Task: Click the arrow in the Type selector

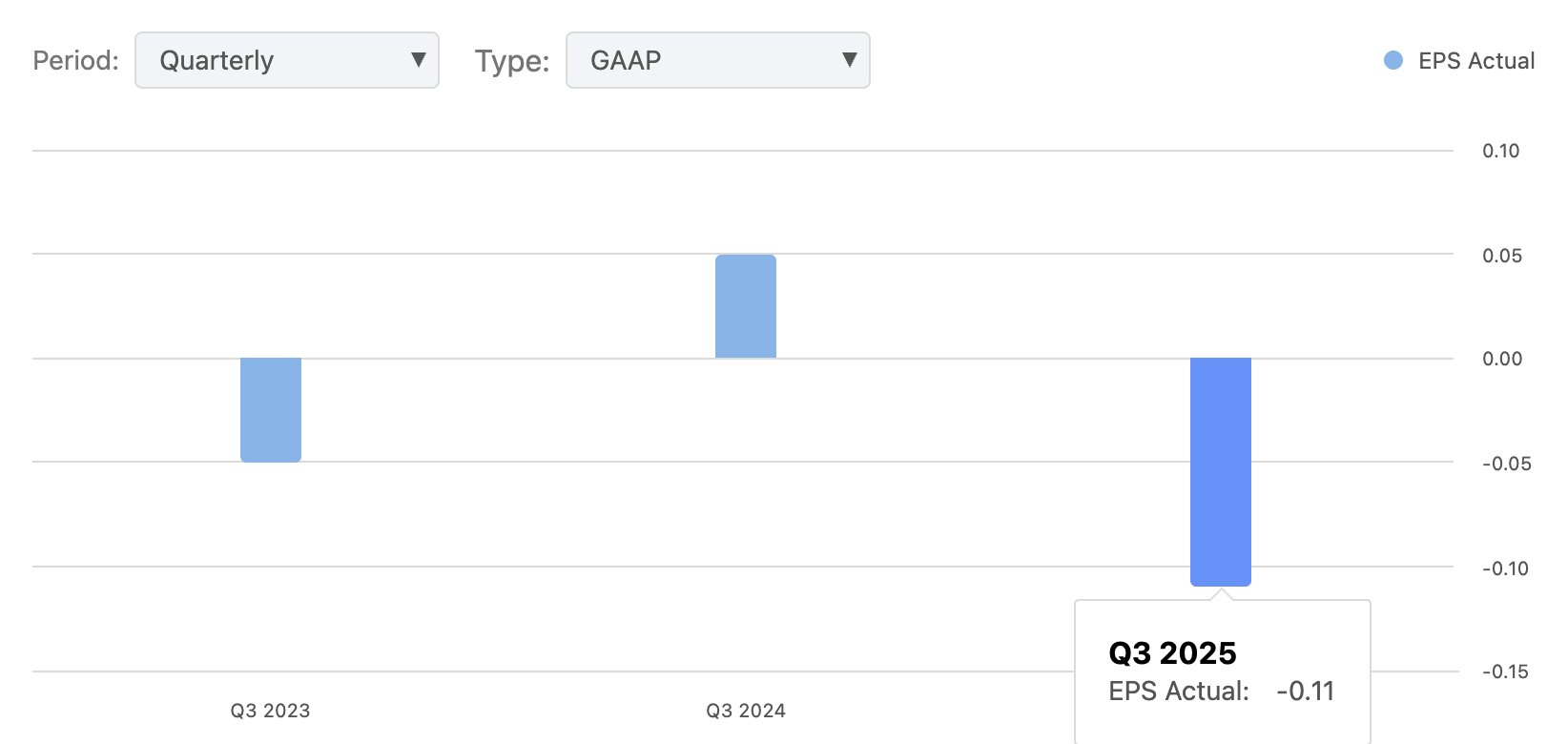Action: click(849, 60)
